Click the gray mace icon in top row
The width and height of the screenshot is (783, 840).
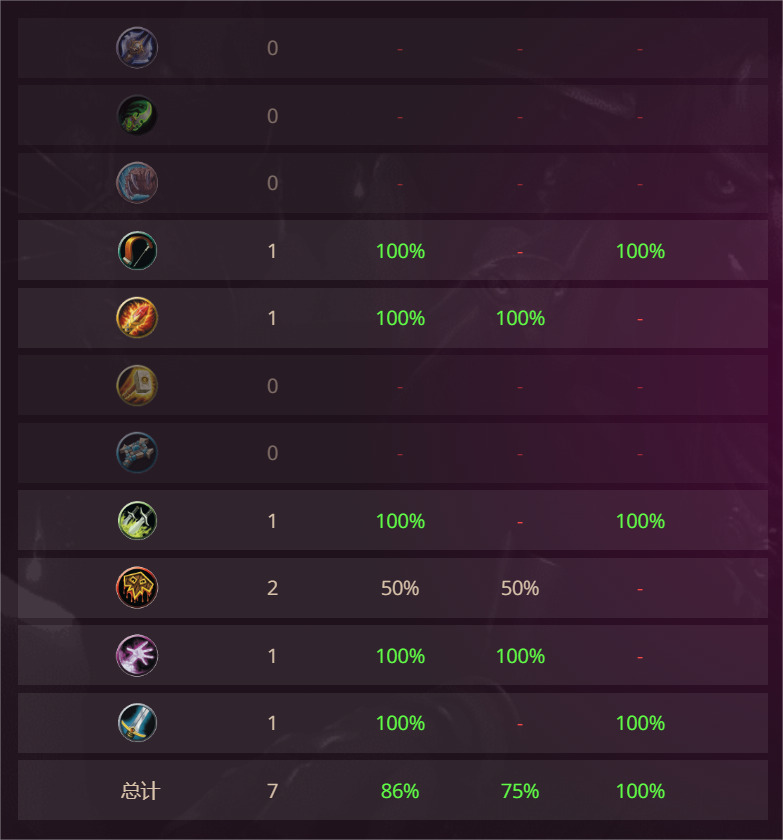[x=137, y=48]
